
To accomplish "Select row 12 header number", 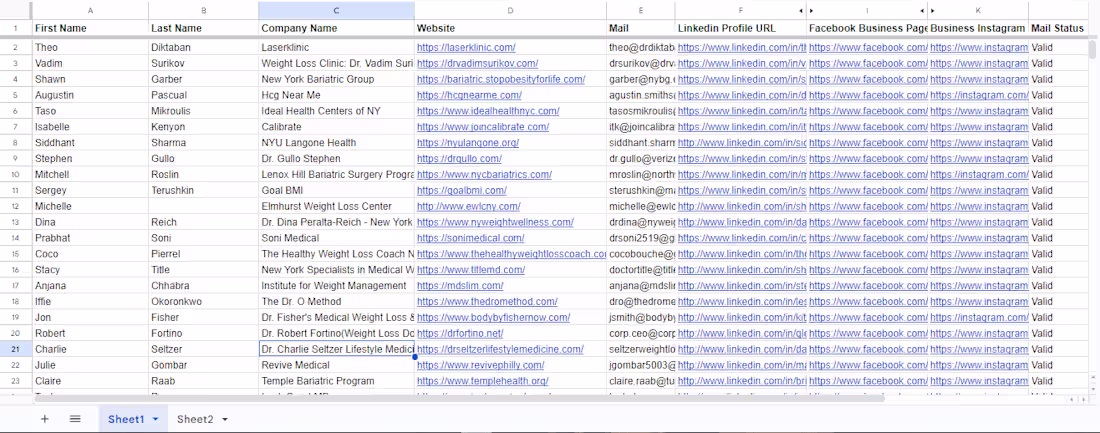I will [x=16, y=206].
